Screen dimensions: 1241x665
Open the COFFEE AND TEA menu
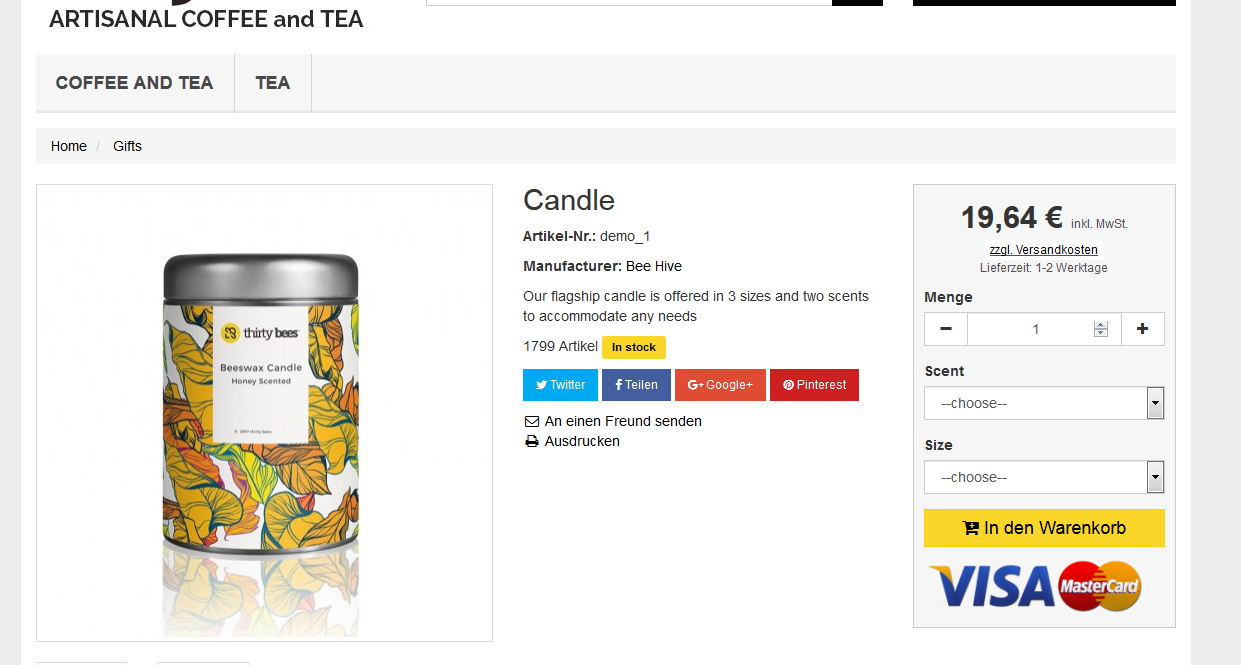135,83
